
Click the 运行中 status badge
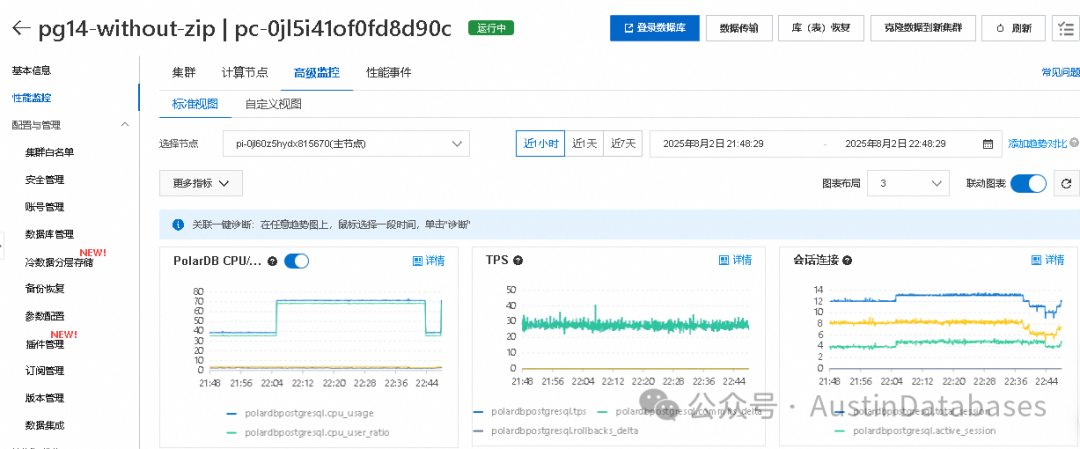(x=490, y=28)
